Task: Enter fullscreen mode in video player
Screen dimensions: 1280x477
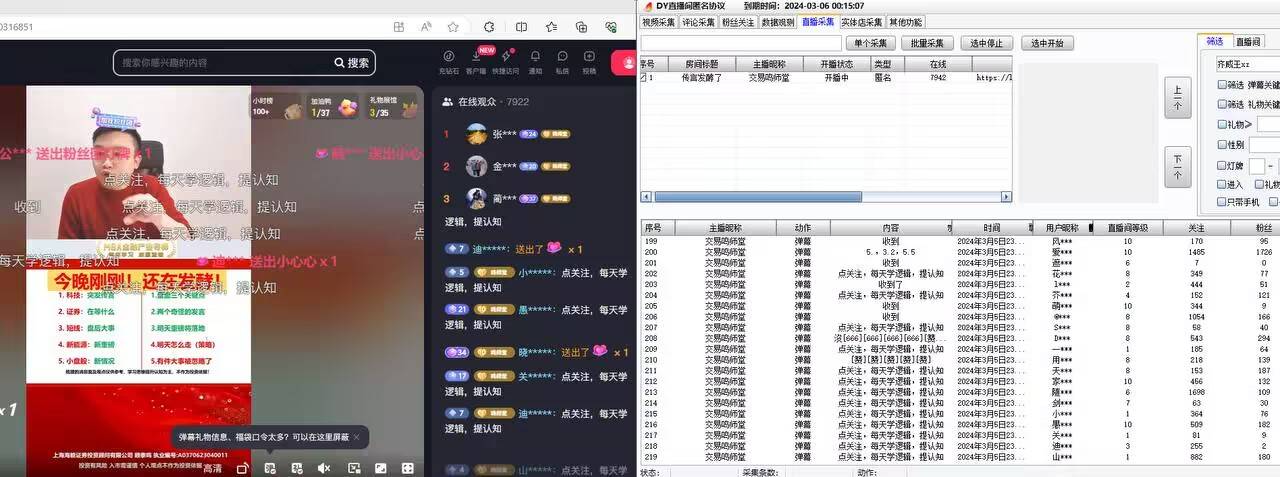Action: click(407, 468)
